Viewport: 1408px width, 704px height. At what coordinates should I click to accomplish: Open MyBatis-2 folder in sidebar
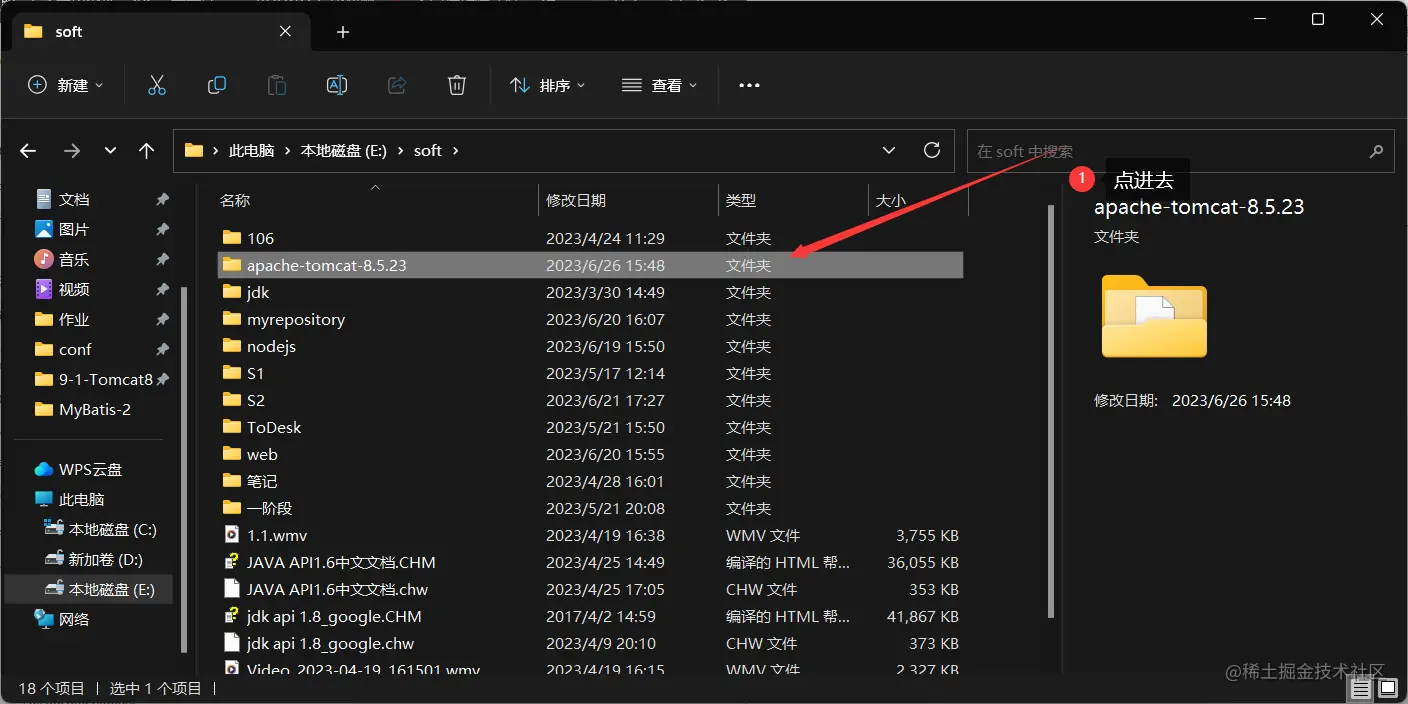pos(95,409)
